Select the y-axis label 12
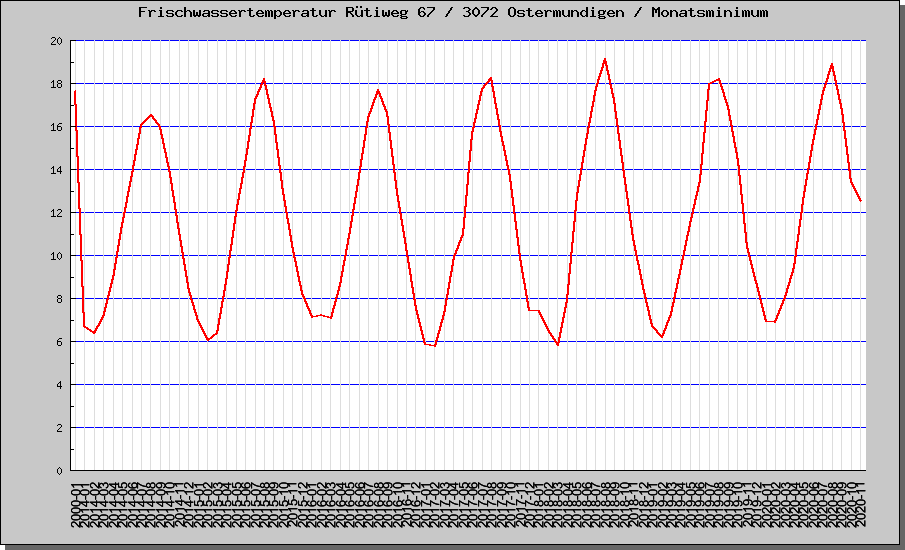The width and height of the screenshot is (905, 550). pyautogui.click(x=57, y=213)
